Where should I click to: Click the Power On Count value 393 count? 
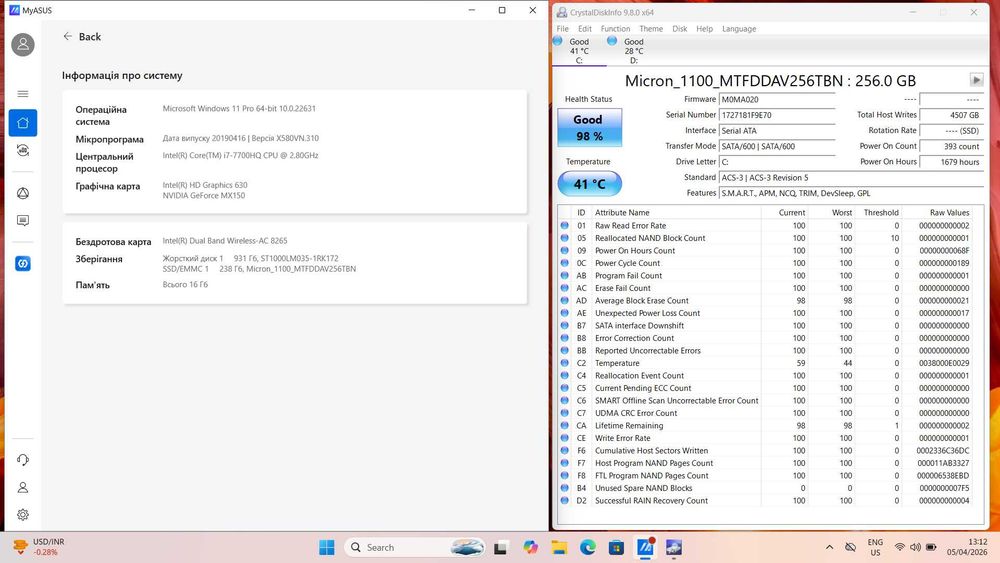(x=951, y=146)
